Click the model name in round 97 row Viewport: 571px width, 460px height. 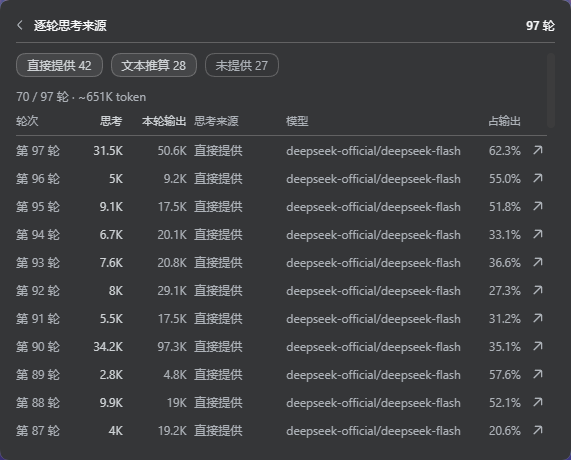(373, 151)
